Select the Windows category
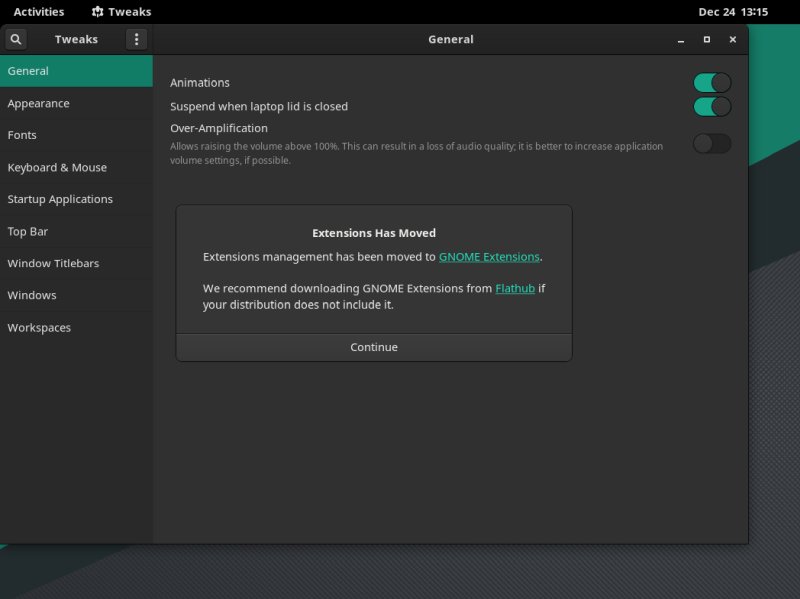 pos(30,295)
